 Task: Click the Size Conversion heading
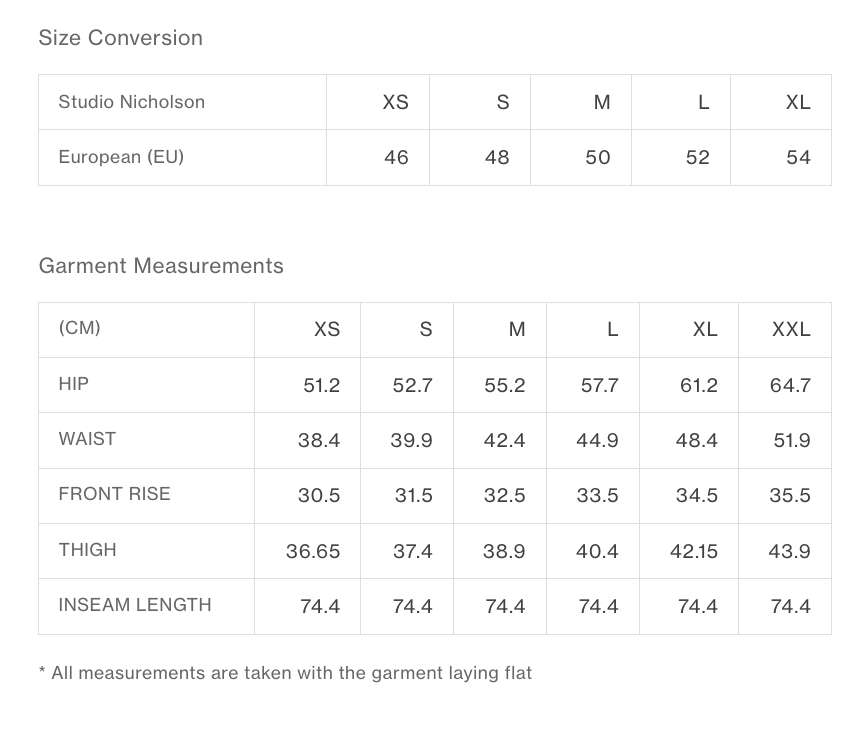click(x=121, y=38)
